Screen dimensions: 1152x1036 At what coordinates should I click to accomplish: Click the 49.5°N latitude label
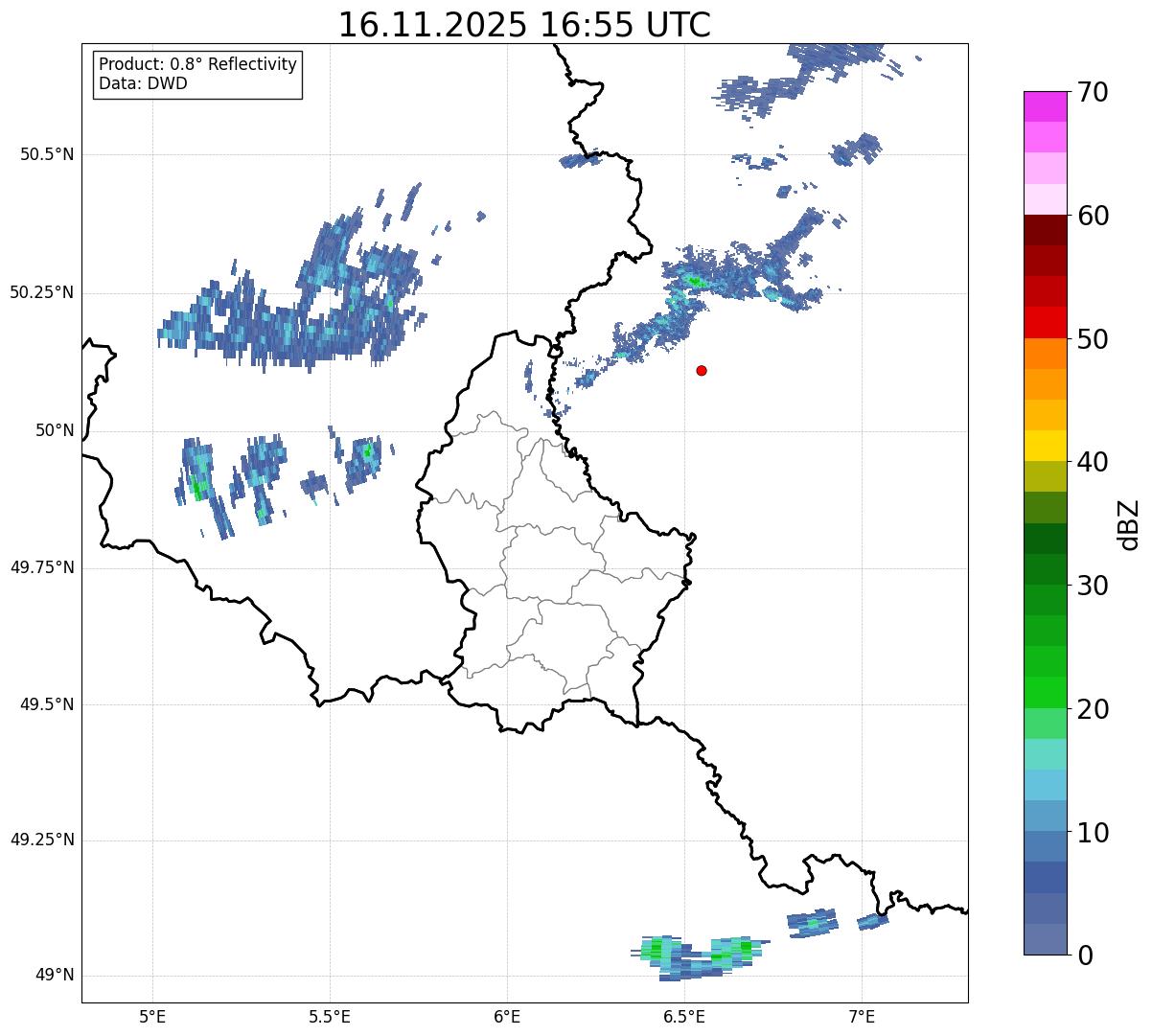coord(48,704)
